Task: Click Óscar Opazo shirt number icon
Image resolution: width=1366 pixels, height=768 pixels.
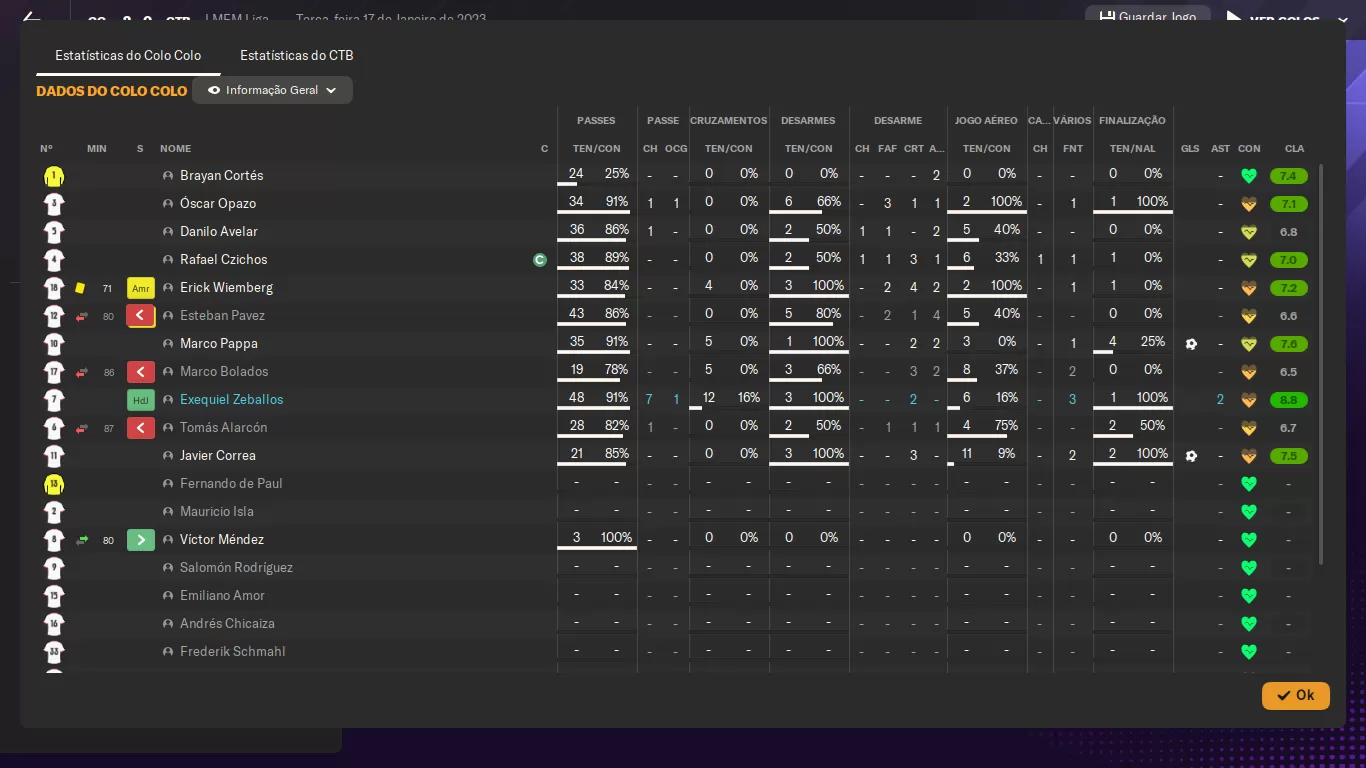Action: (54, 204)
